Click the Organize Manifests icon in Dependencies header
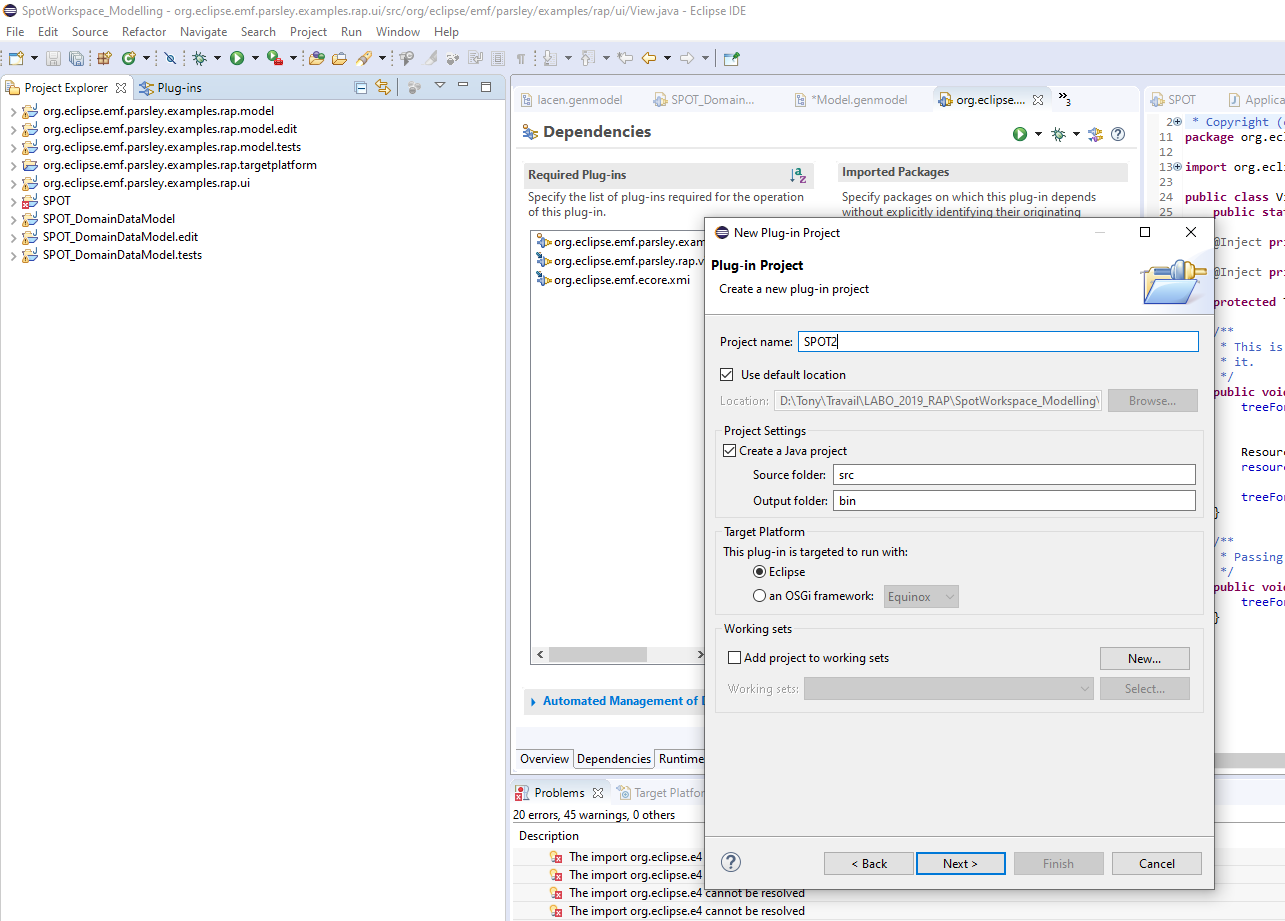 (x=1096, y=134)
